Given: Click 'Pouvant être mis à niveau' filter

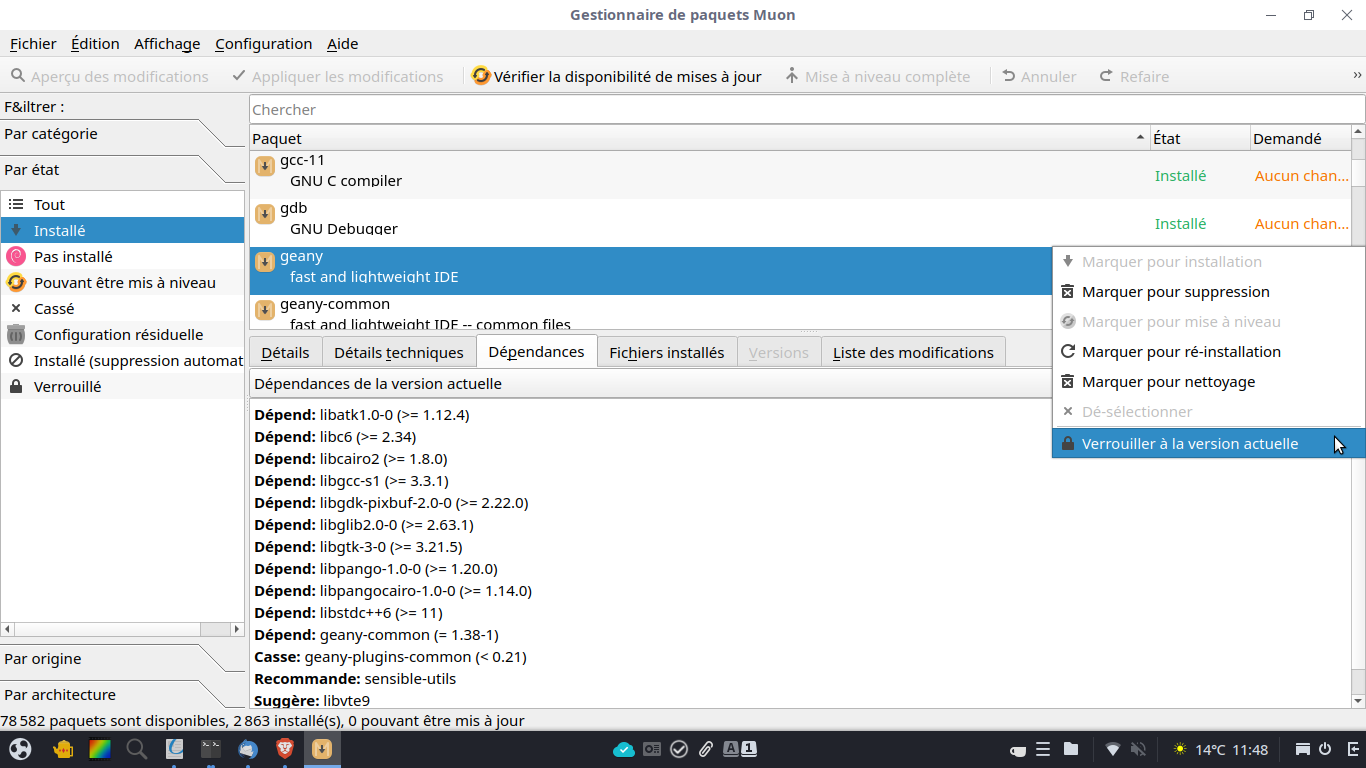Looking at the screenshot, I should point(124,282).
